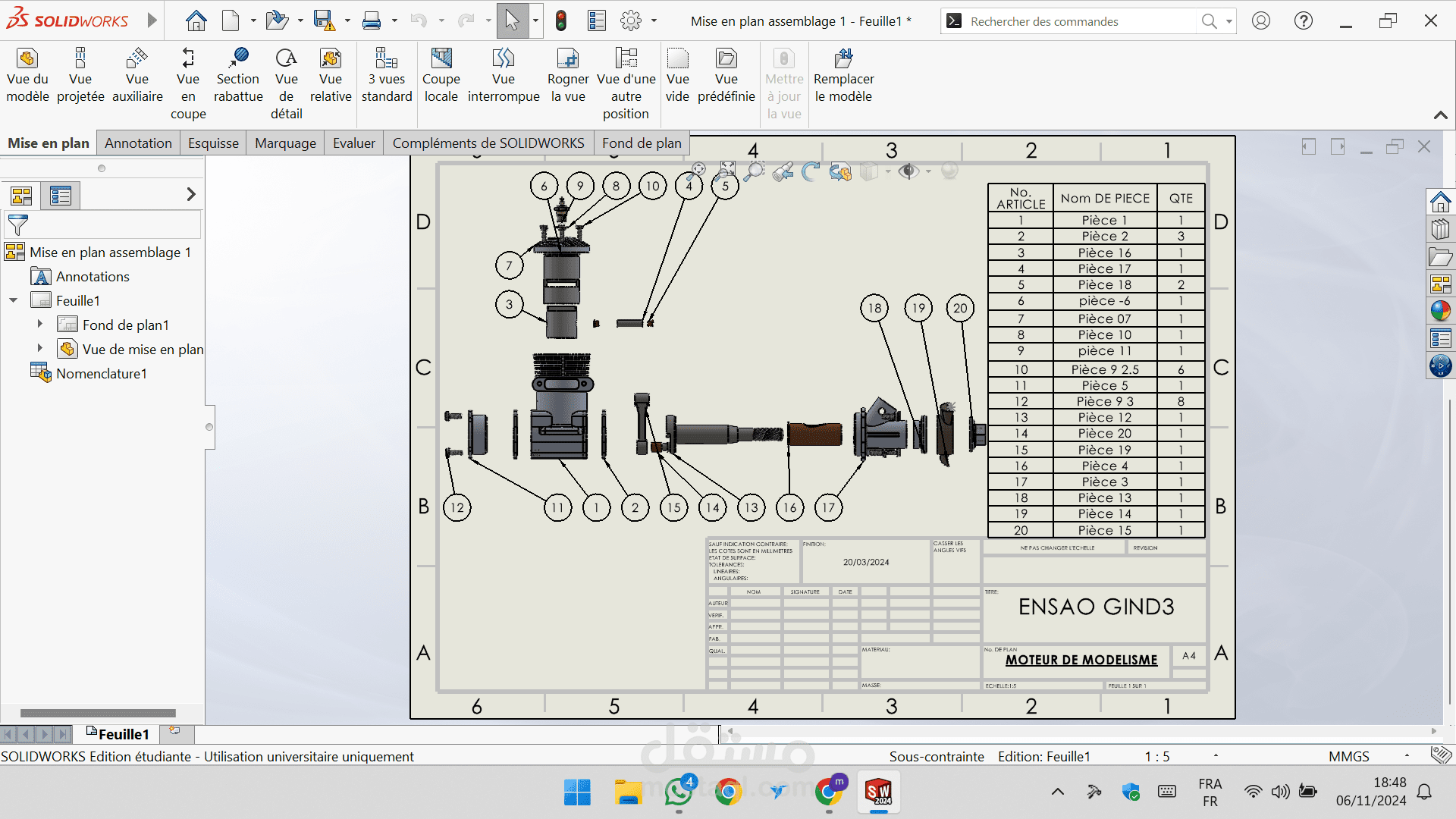Switch to the Esquisse tab

tap(213, 143)
